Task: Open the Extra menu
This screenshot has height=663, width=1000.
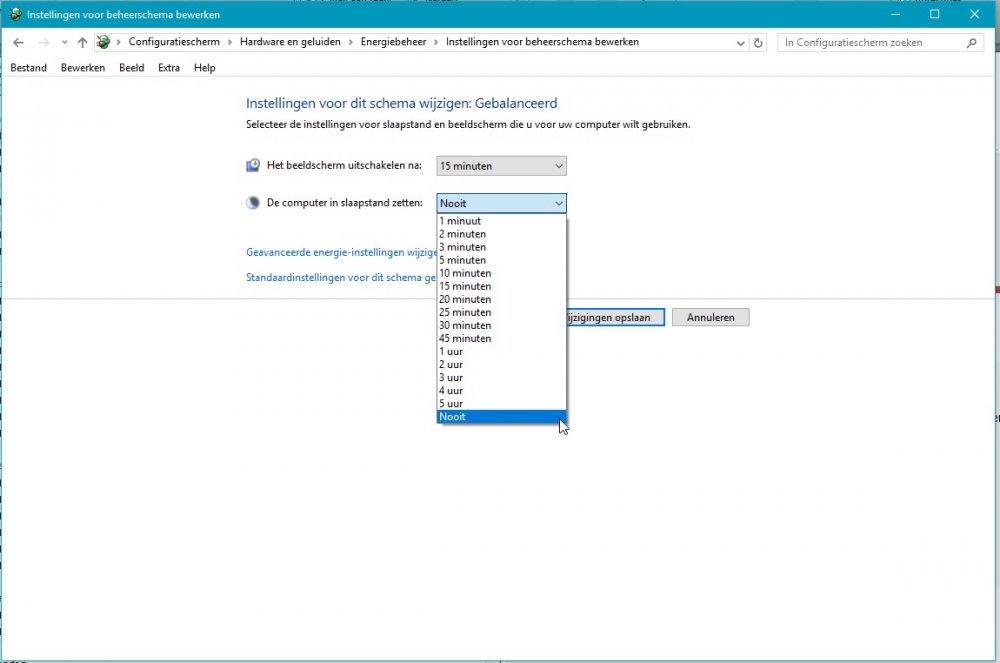Action: pyautogui.click(x=169, y=68)
